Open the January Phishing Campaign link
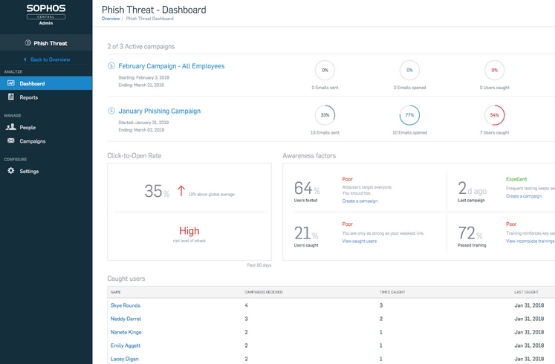 tap(160, 111)
